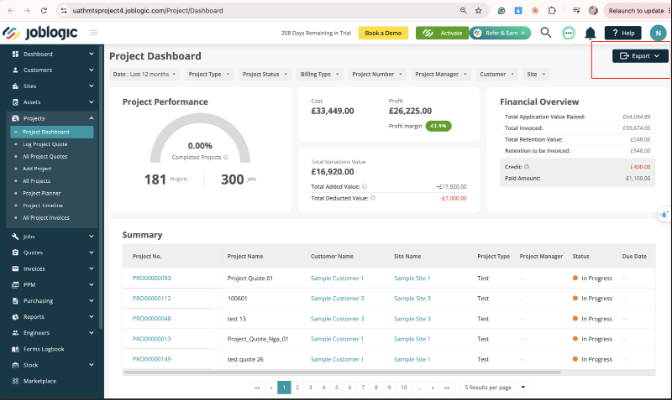Reload the page in browser
The height and width of the screenshot is (400, 672).
44,11
